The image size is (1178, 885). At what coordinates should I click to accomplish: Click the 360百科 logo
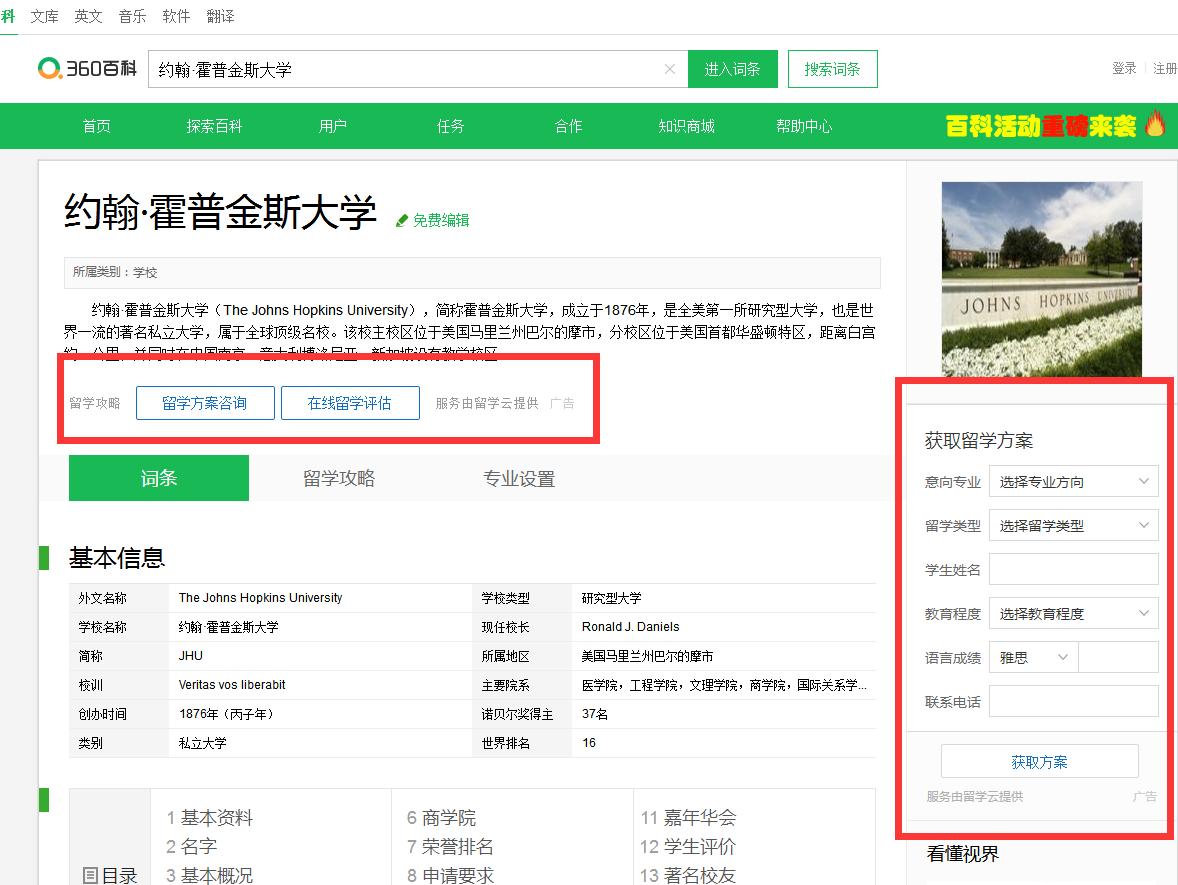tap(86, 69)
